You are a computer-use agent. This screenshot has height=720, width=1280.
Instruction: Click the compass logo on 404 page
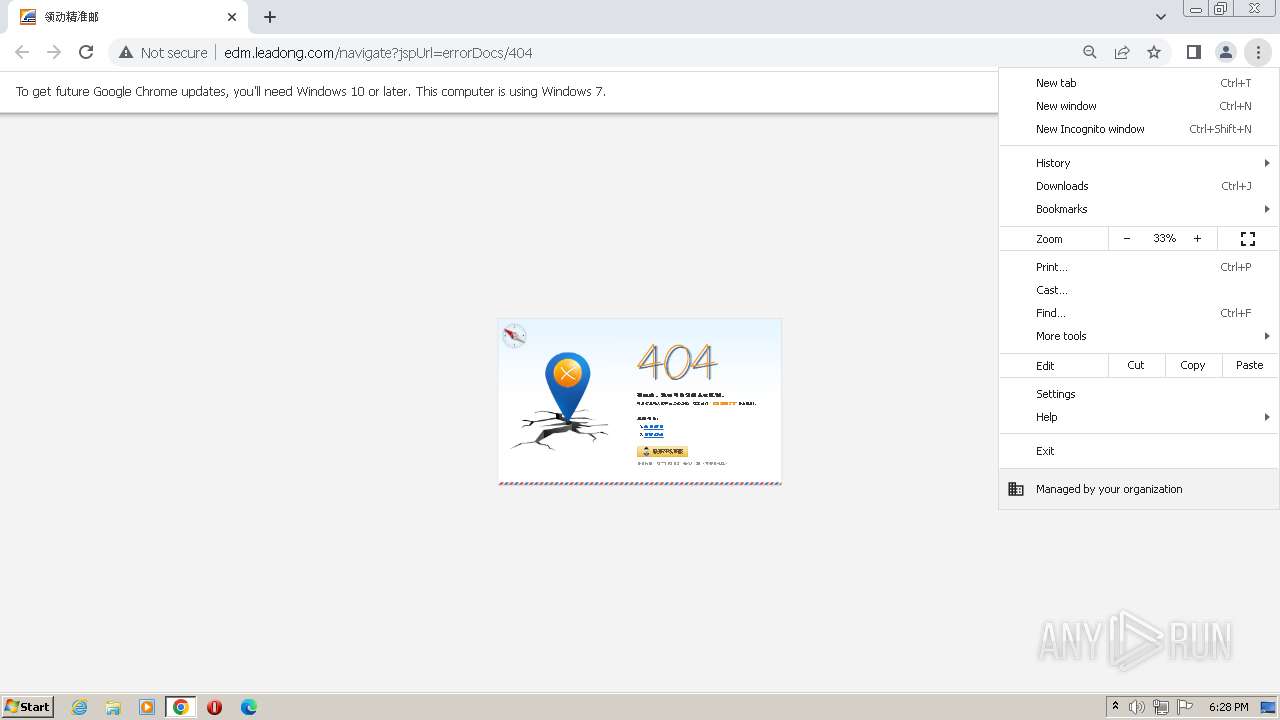tap(515, 335)
